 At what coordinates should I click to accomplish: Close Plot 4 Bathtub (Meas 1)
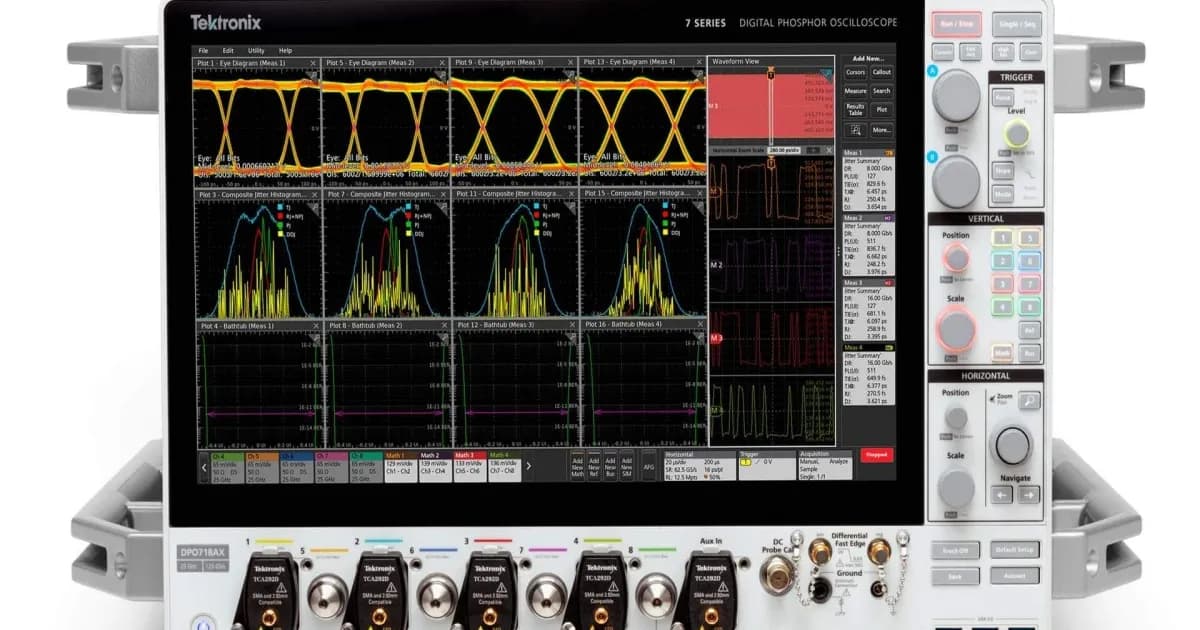pyautogui.click(x=314, y=325)
